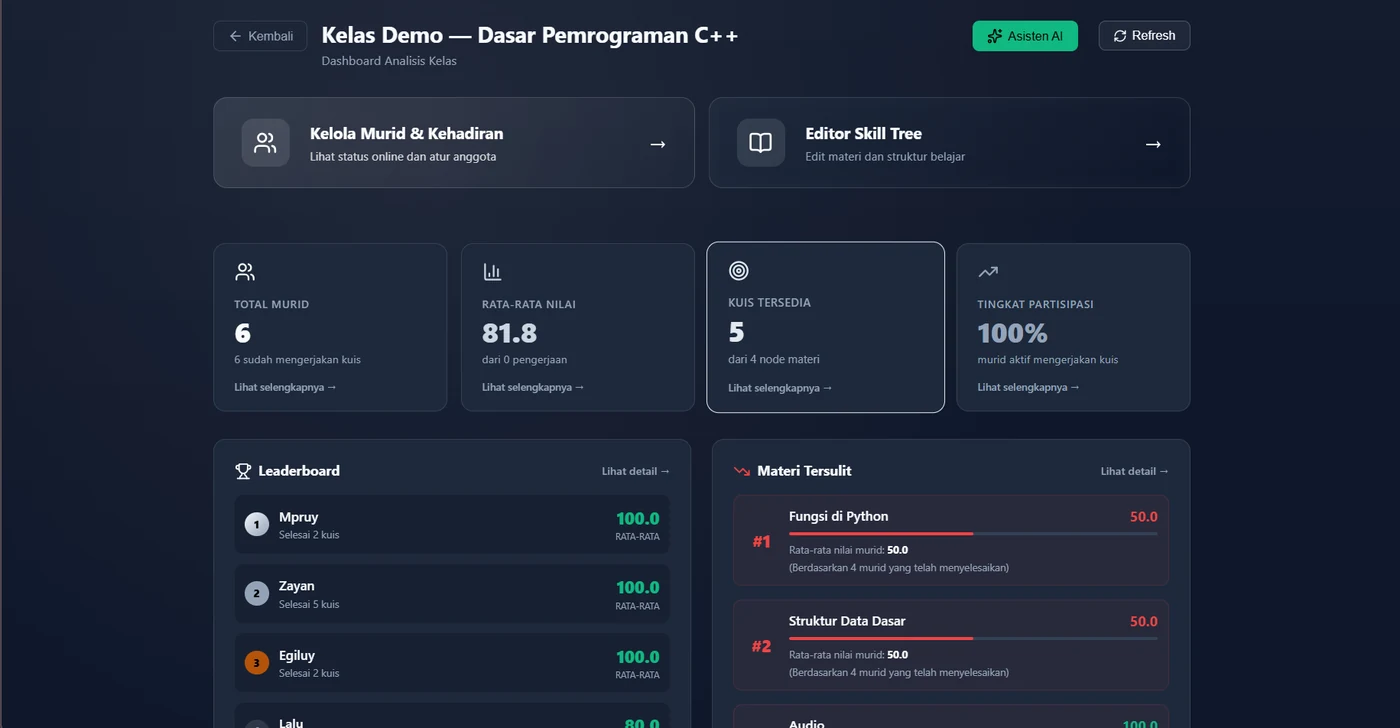Image resolution: width=1400 pixels, height=728 pixels.
Task: Click the Kelola Murid & Kehadiran heading
Action: click(x=407, y=134)
